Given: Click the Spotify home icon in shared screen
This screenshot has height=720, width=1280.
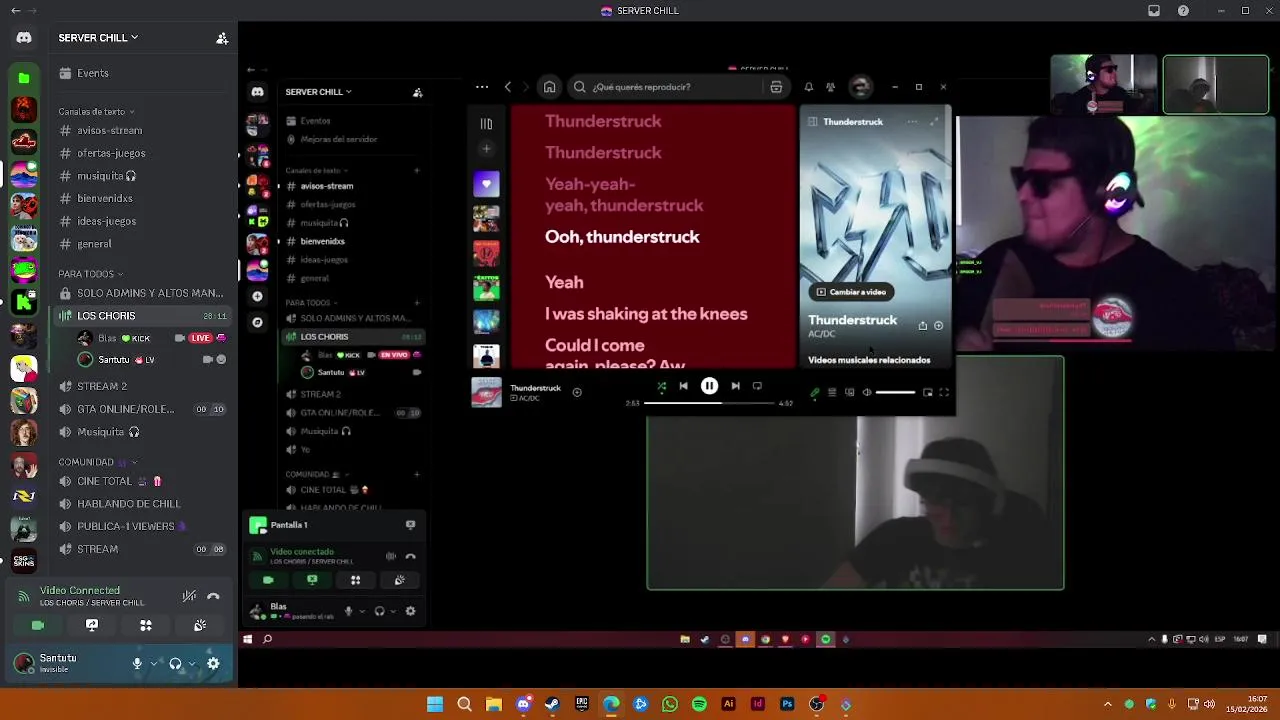Looking at the screenshot, I should tap(549, 87).
